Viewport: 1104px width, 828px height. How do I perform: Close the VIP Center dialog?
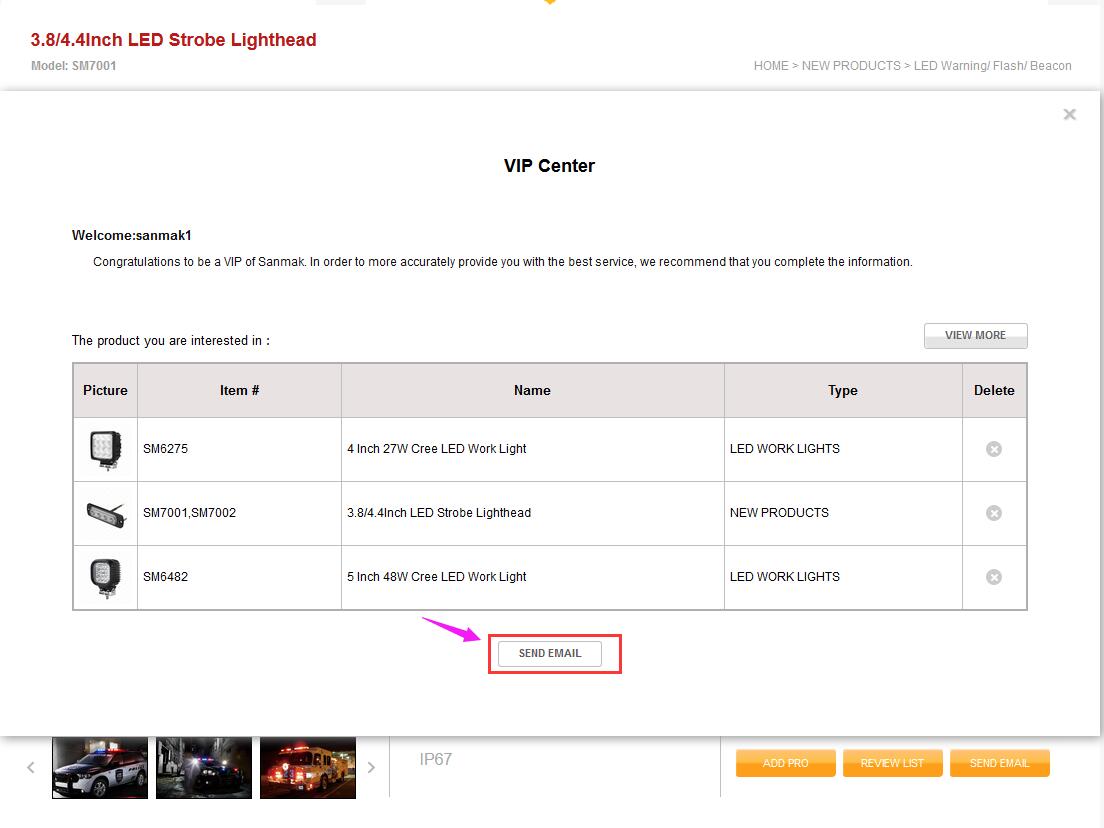coord(1070,114)
